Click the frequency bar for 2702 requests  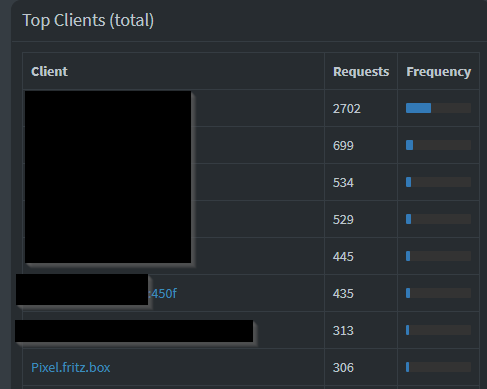pos(438,108)
